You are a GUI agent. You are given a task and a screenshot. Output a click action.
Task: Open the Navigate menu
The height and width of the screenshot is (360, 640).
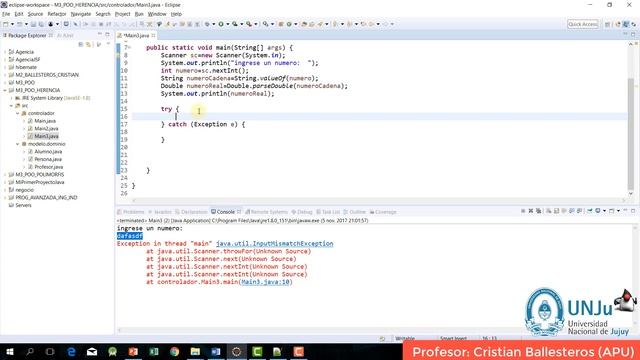(x=81, y=14)
